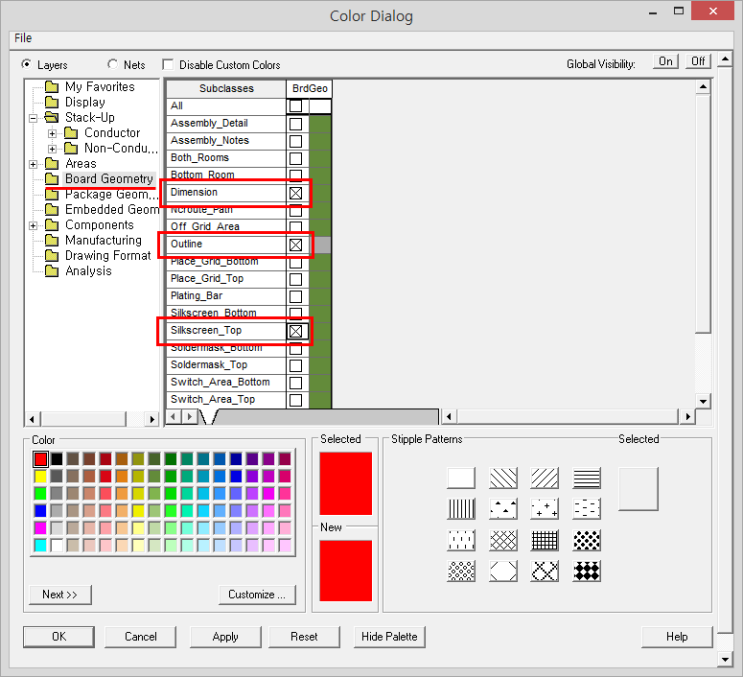The width and height of the screenshot is (743, 677).
Task: Select the solid white stipple pattern
Action: tap(461, 478)
